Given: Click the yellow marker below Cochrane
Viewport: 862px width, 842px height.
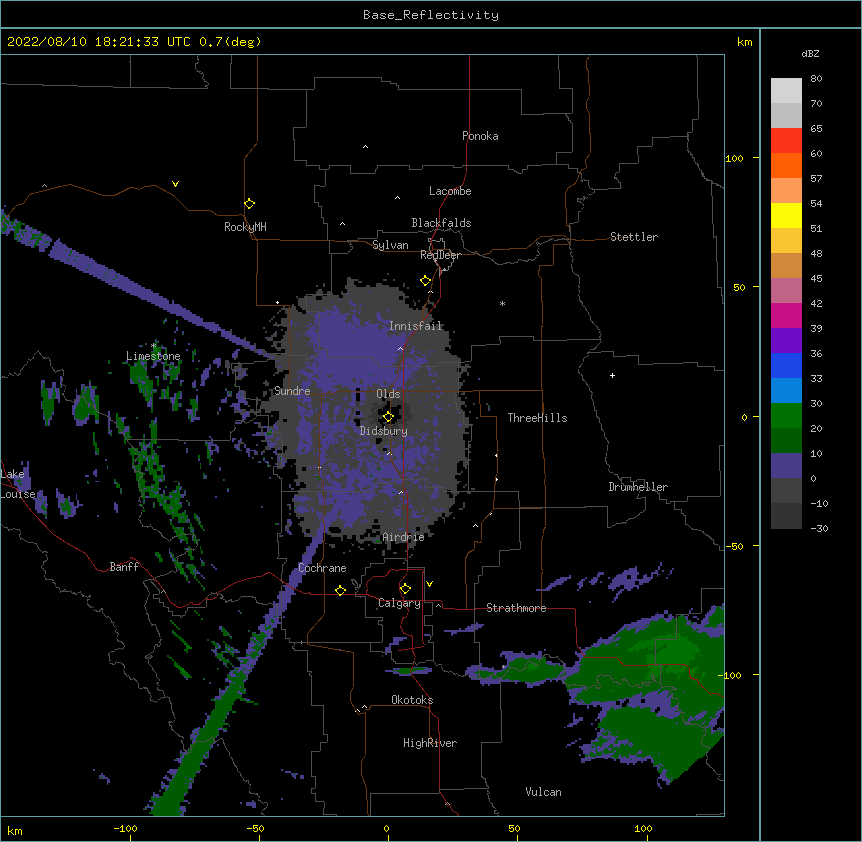Looking at the screenshot, I should 340,590.
